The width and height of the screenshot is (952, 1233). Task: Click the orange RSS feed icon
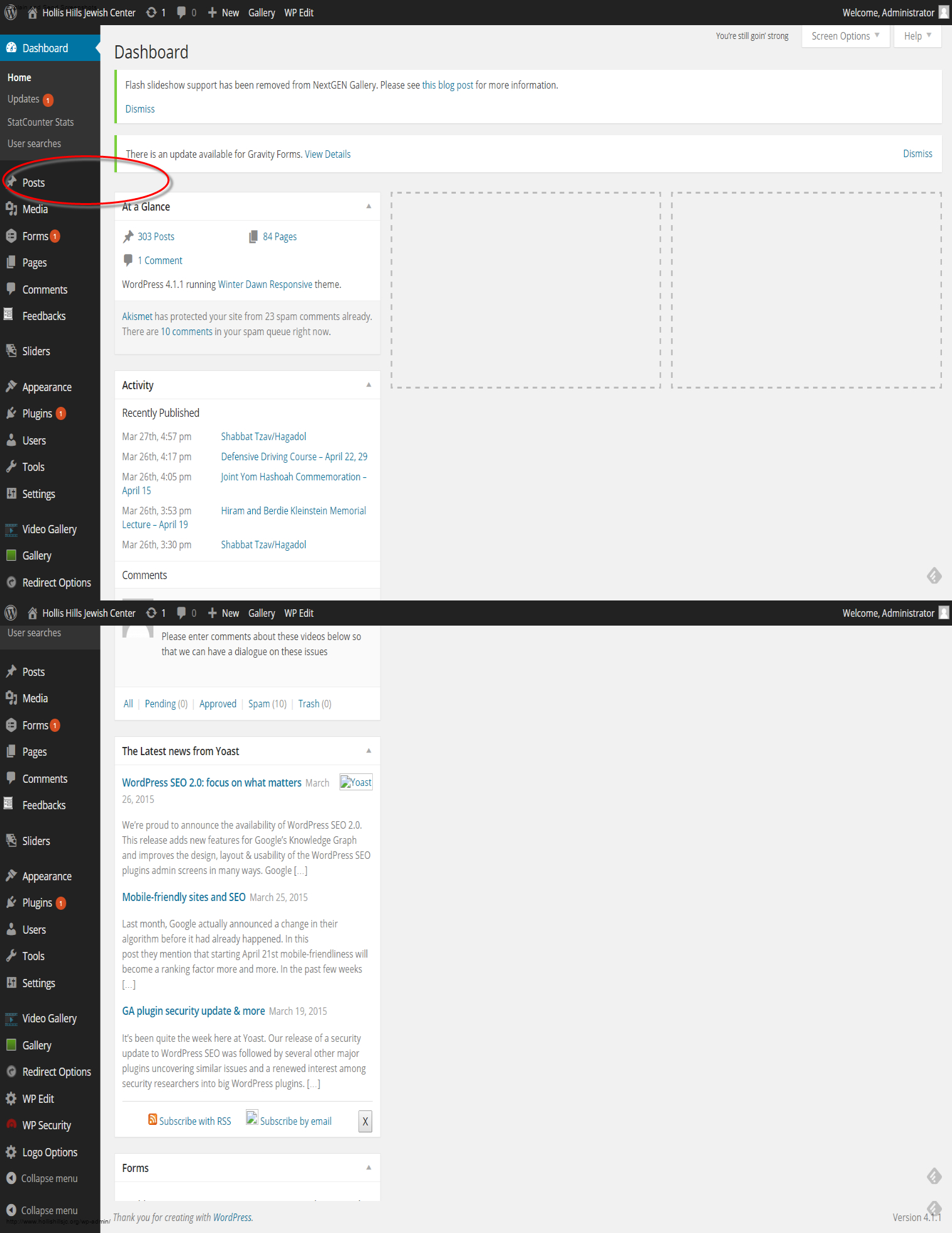coord(153,1119)
